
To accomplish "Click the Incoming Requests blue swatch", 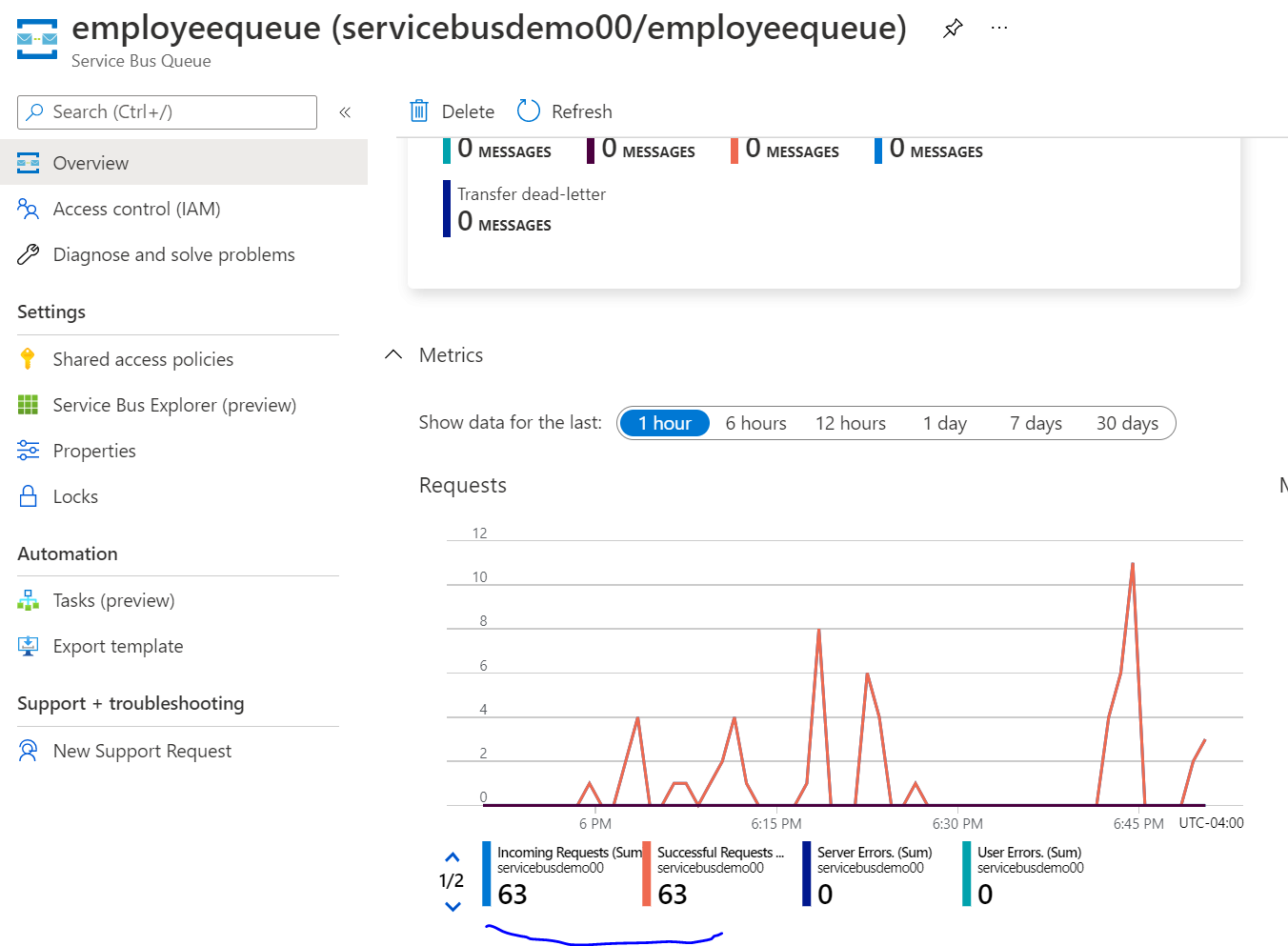I will pyautogui.click(x=487, y=874).
